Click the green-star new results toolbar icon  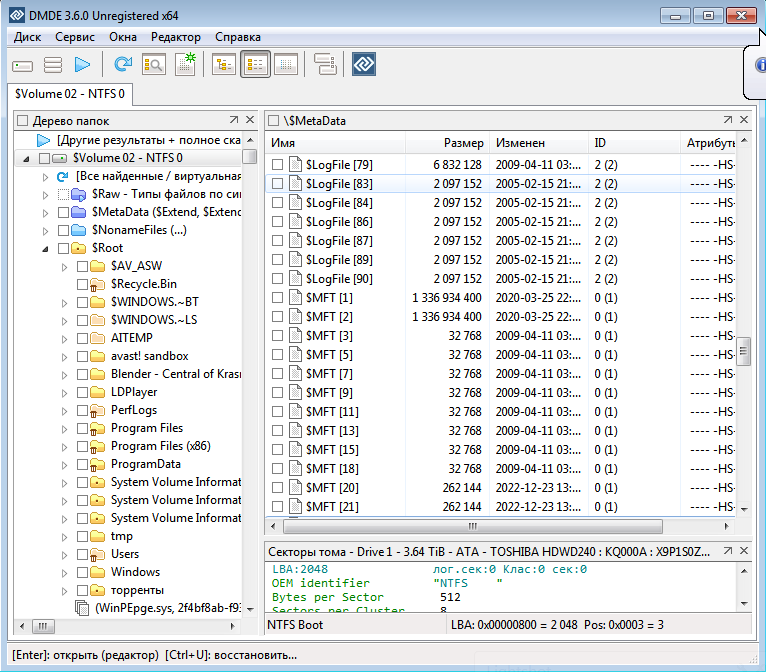[185, 65]
